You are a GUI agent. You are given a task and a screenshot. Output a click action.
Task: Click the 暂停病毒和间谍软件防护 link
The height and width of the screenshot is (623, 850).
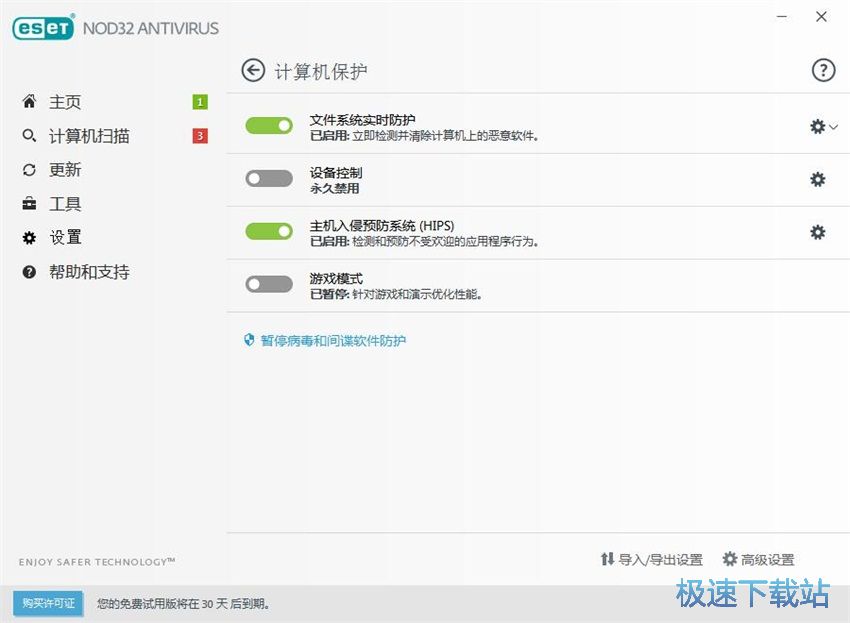333,341
